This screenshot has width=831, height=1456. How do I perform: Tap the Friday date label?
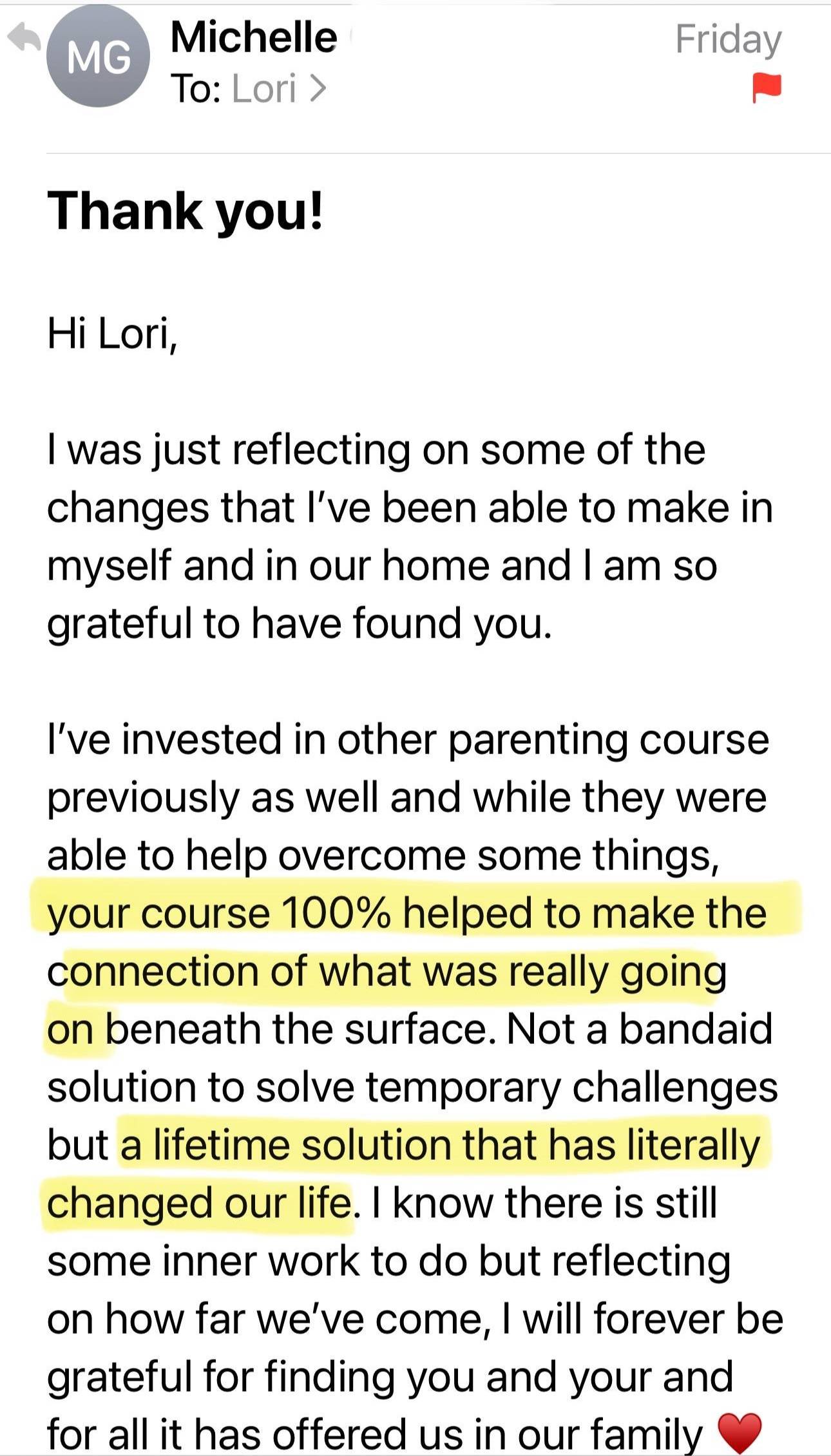pyautogui.click(x=728, y=40)
